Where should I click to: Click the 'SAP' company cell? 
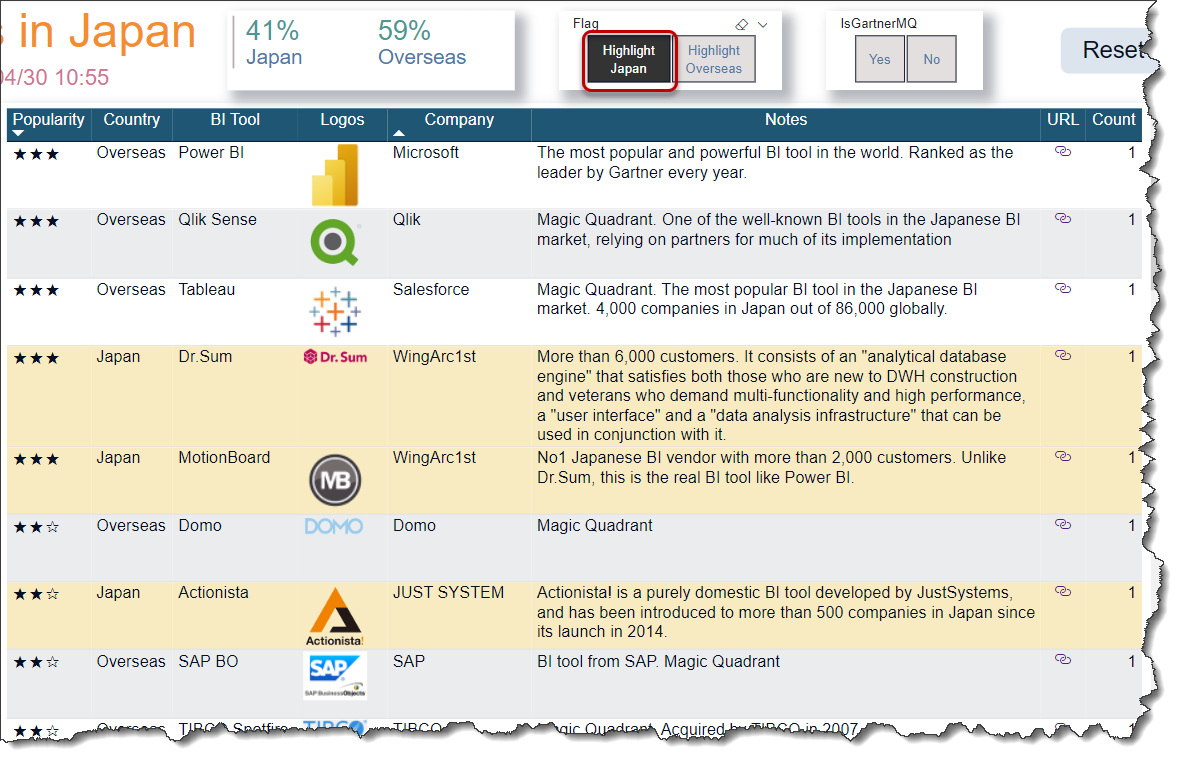click(x=409, y=662)
